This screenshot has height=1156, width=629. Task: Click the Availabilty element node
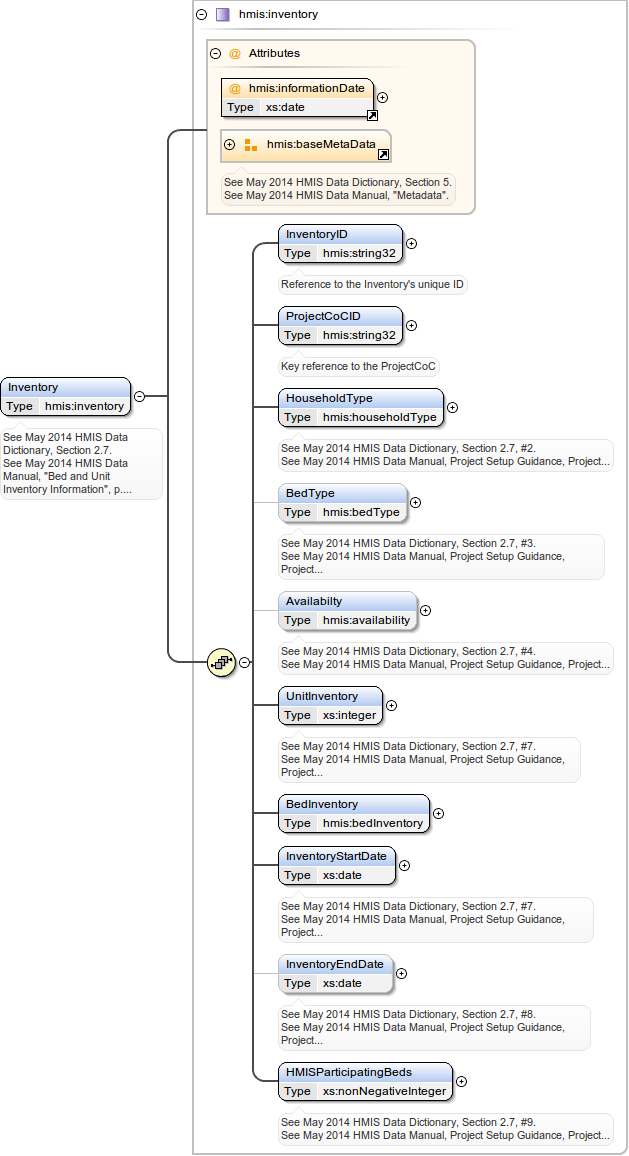[x=347, y=610]
